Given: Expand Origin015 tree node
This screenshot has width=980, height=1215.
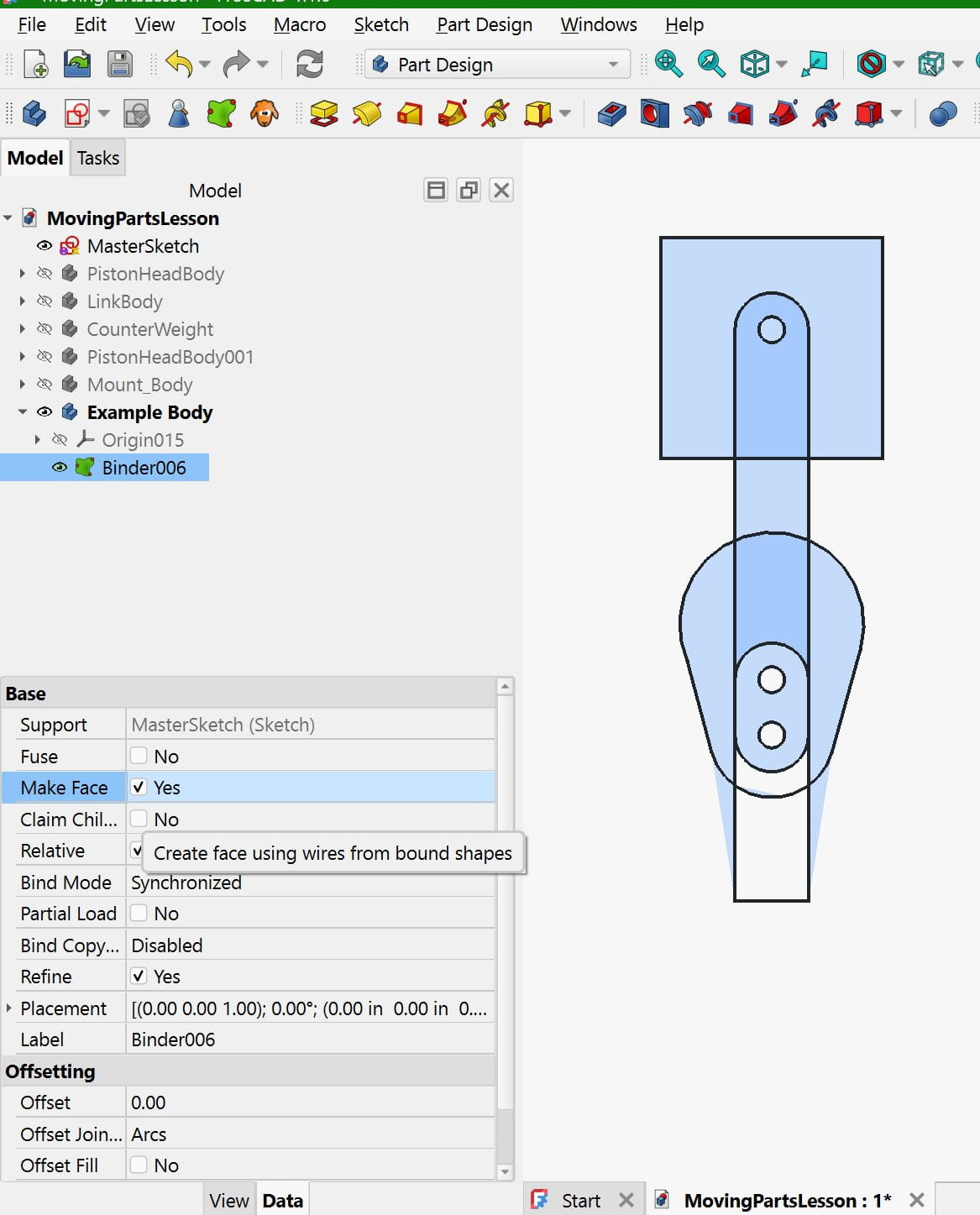Looking at the screenshot, I should tap(38, 440).
